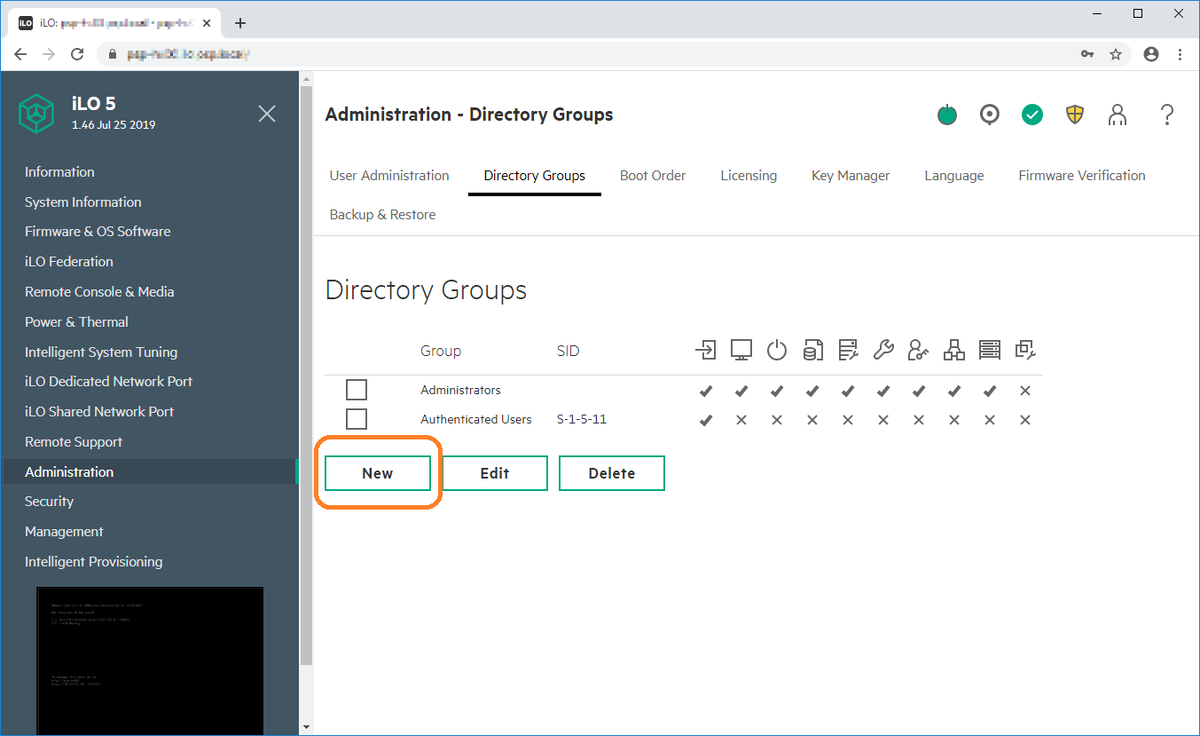1200x736 pixels.
Task: Click the New directory group button
Action: pyautogui.click(x=377, y=473)
